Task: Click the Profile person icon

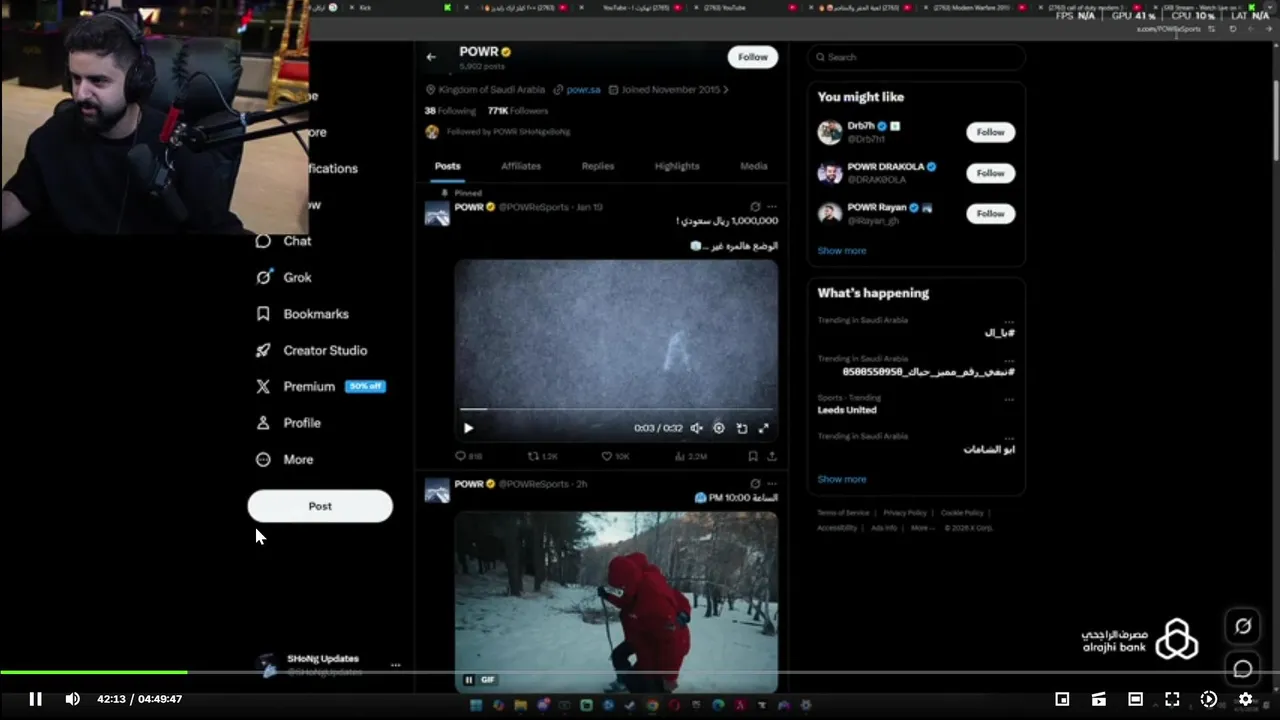Action: click(x=263, y=423)
